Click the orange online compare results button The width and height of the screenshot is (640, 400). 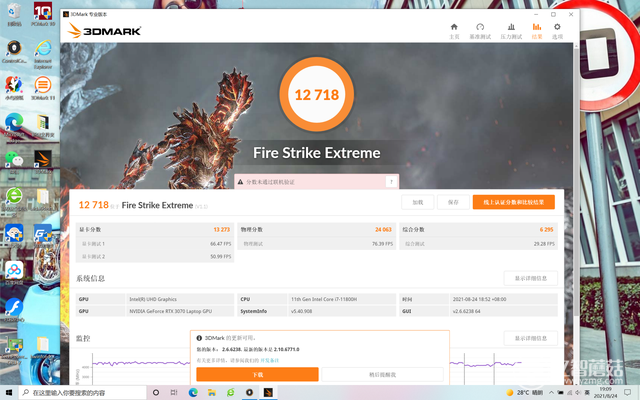click(513, 202)
